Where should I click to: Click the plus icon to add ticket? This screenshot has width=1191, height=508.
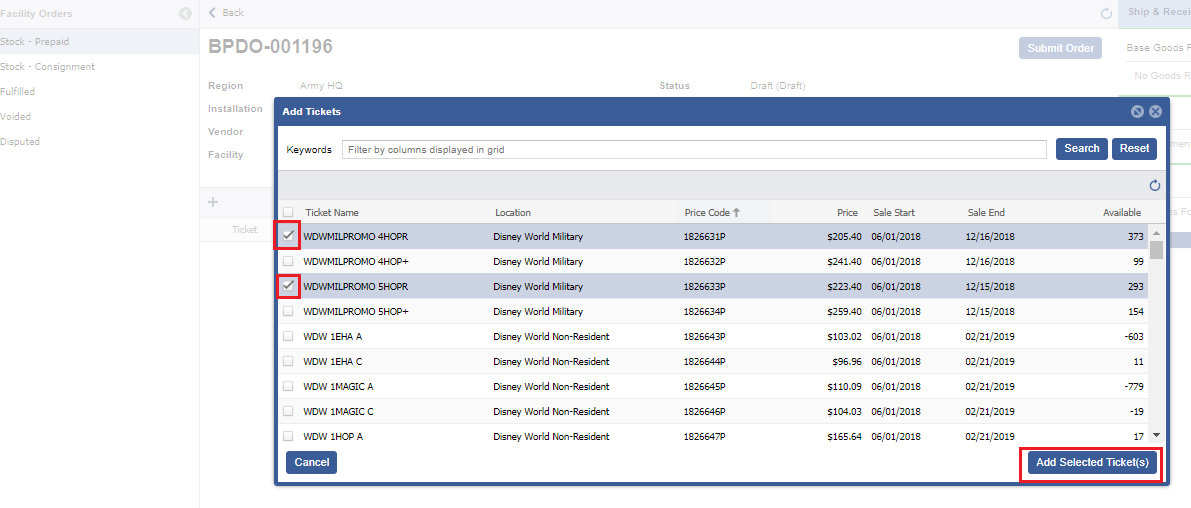click(213, 202)
